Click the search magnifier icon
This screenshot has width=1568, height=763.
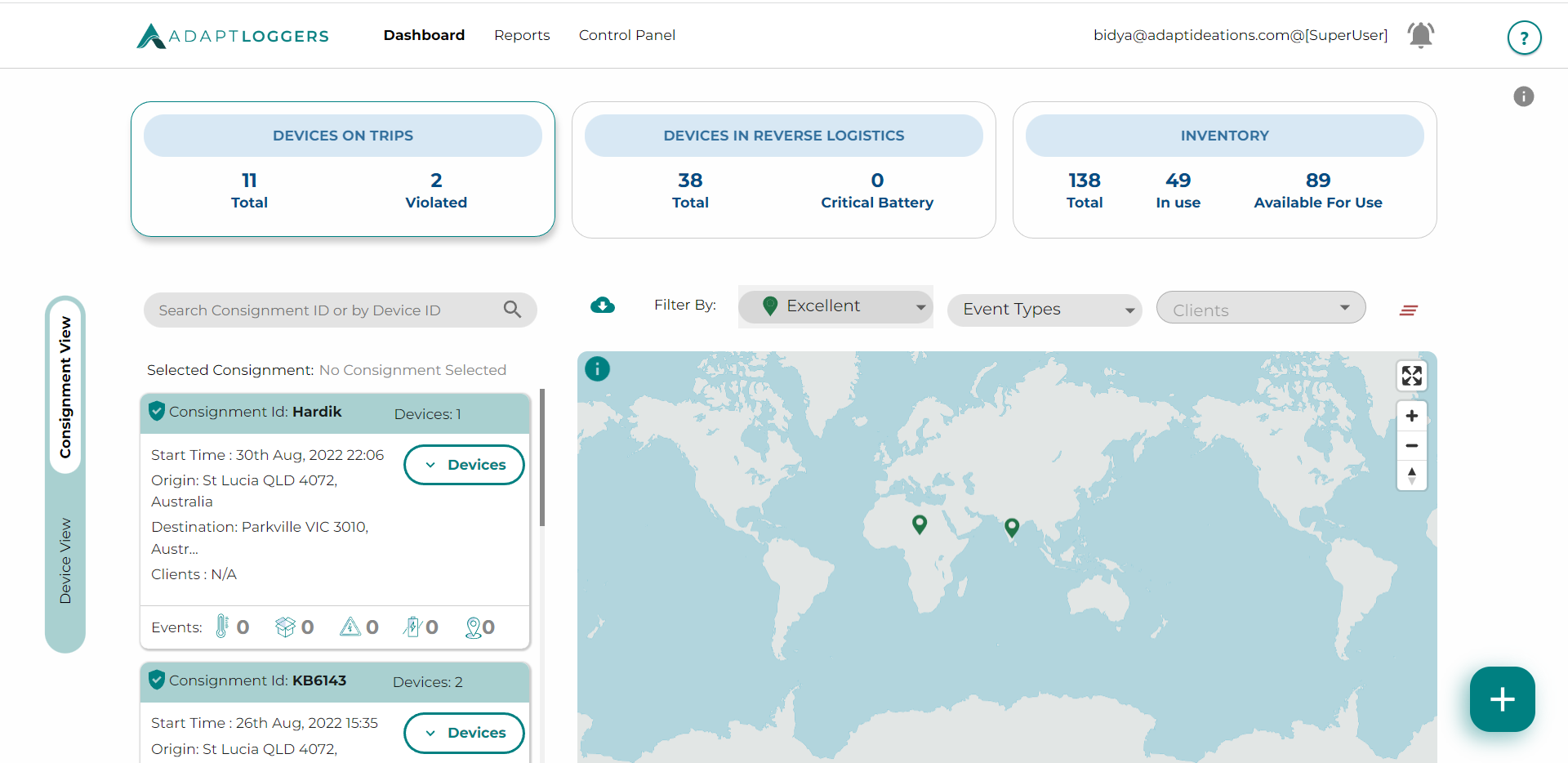[512, 310]
